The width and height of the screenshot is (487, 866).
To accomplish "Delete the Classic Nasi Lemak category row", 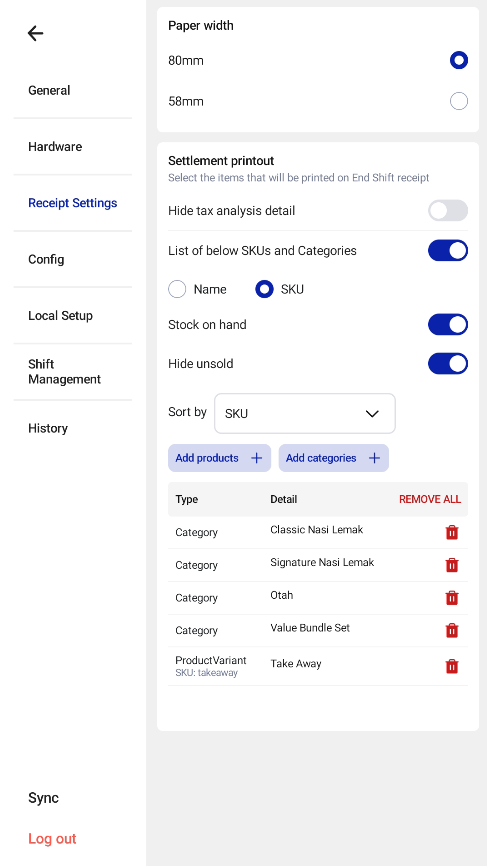I will tap(452, 532).
